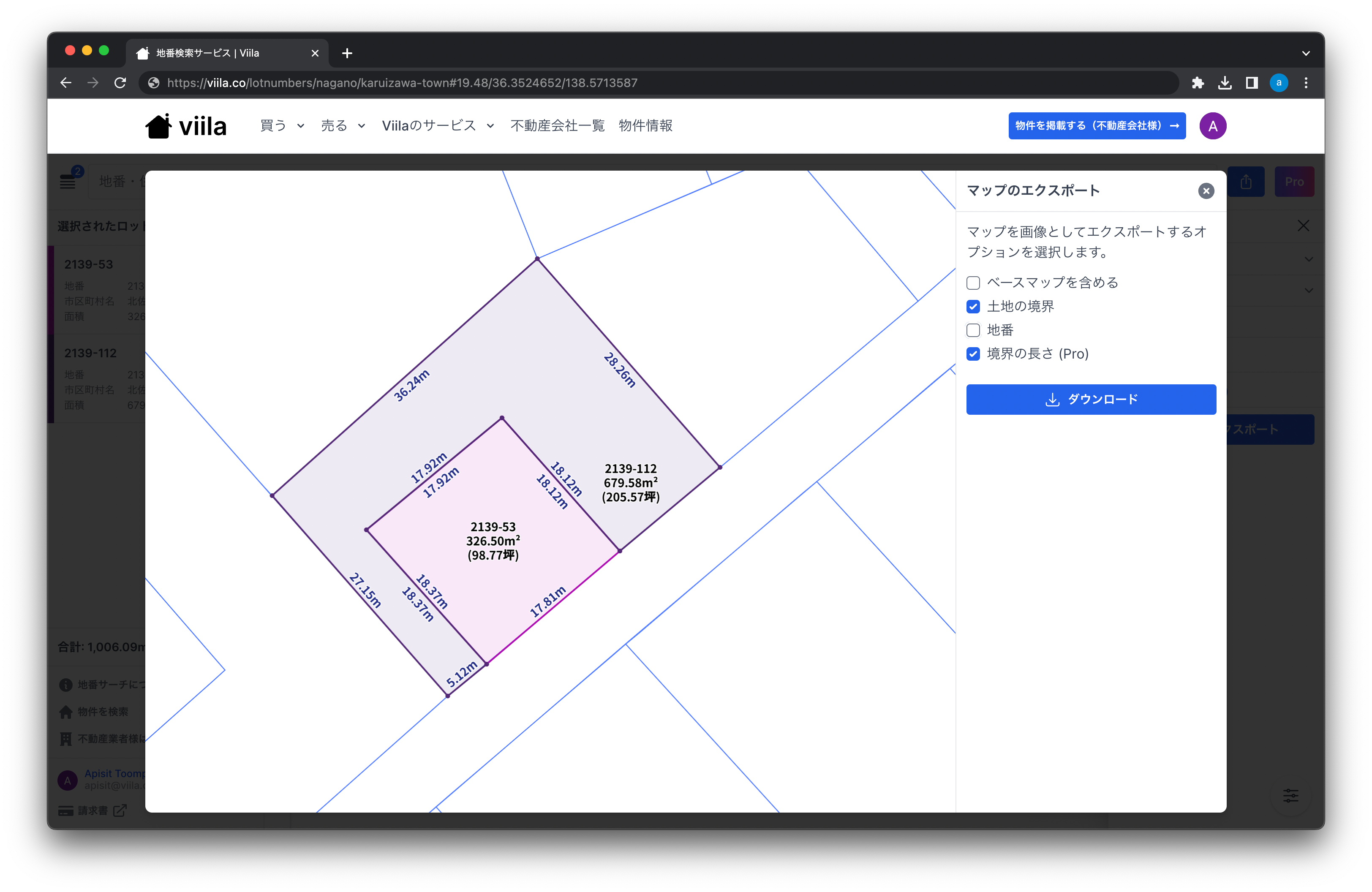Viewport: 1372px width, 892px height.
Task: Uncheck 土地の境界 checkbox
Action: (x=973, y=307)
